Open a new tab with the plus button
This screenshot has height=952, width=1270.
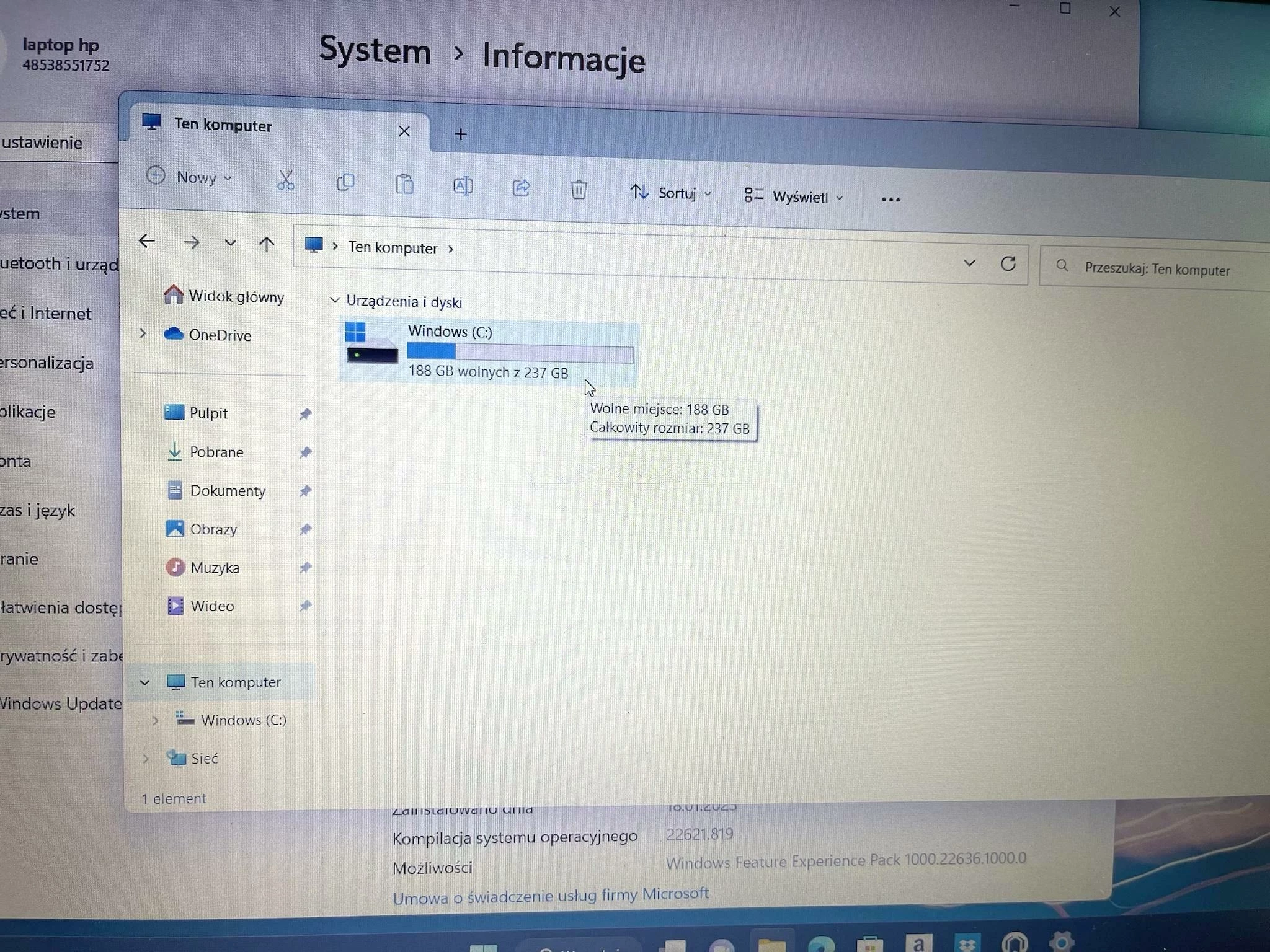pos(460,134)
